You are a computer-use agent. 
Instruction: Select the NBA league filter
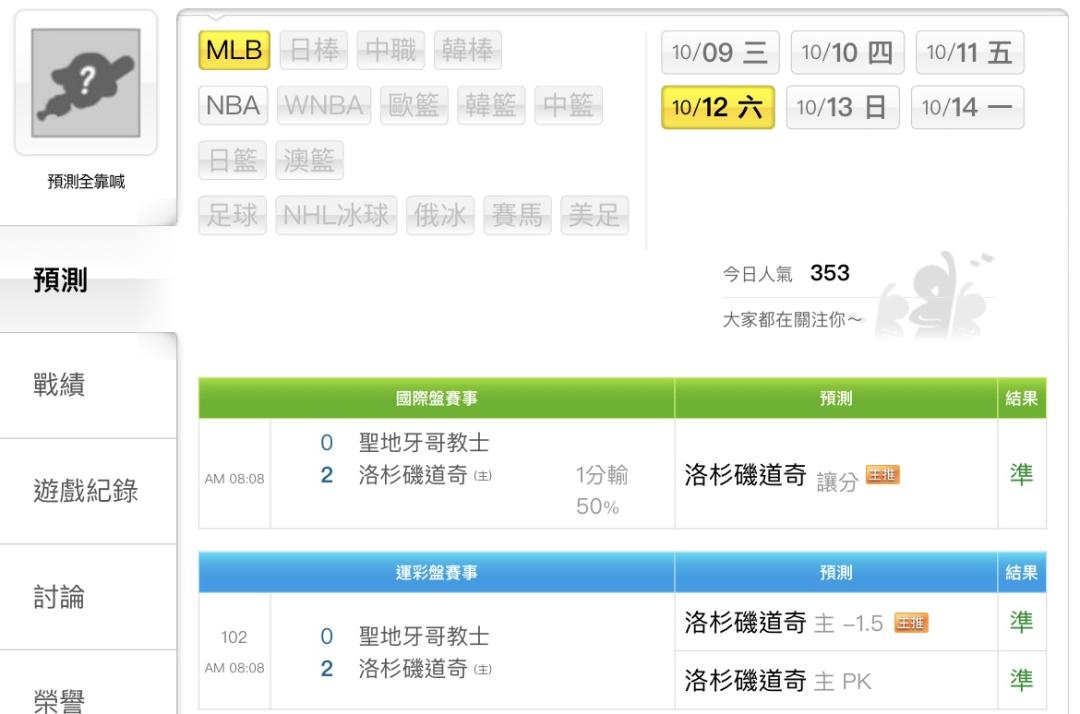pos(234,105)
